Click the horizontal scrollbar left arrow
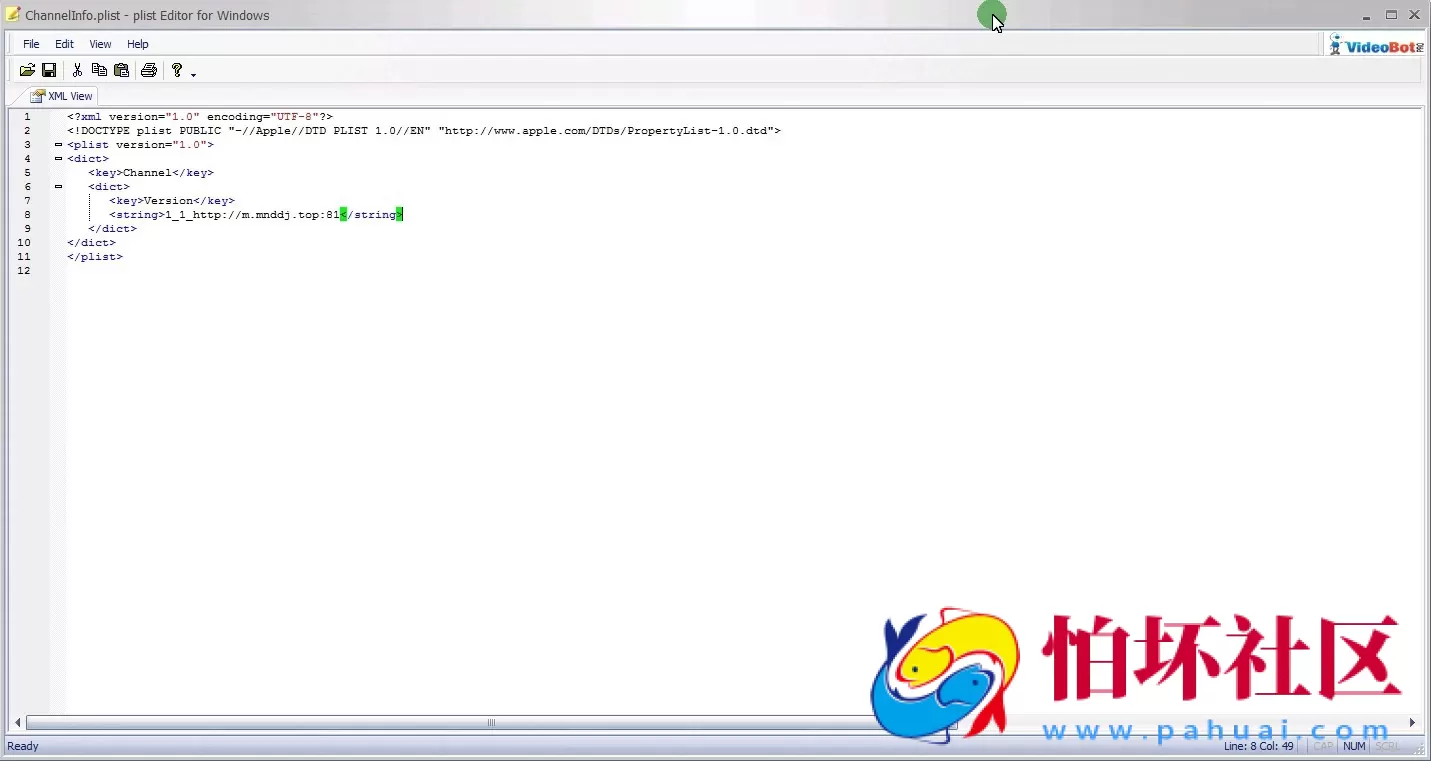The height and width of the screenshot is (761, 1431). pos(18,722)
